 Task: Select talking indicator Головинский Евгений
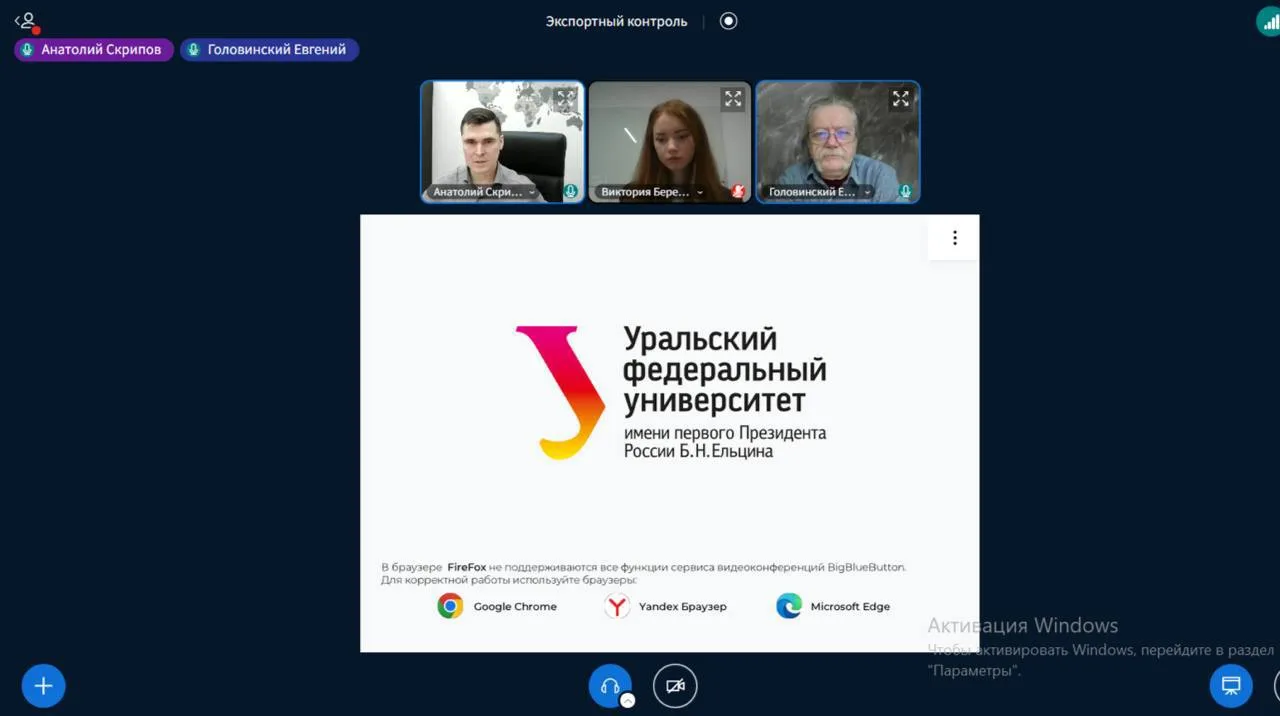pos(269,49)
